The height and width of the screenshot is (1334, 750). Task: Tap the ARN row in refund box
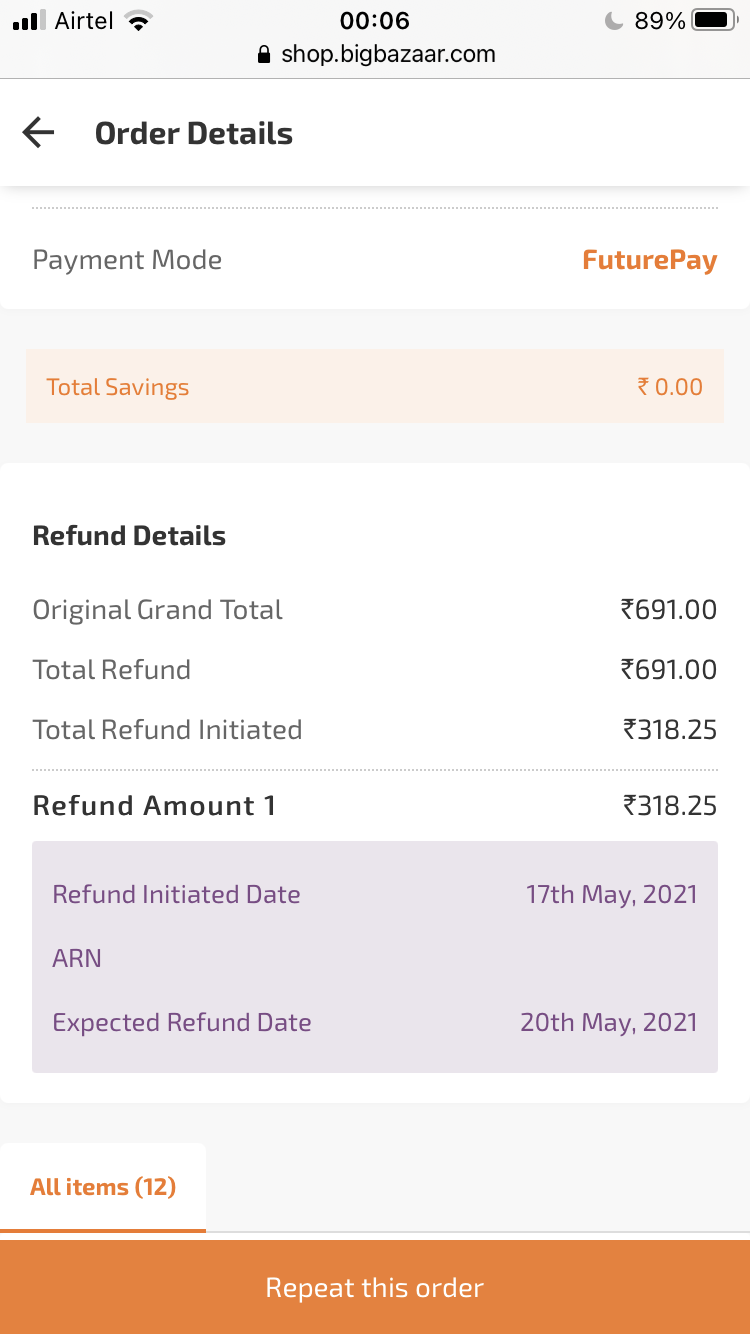374,958
